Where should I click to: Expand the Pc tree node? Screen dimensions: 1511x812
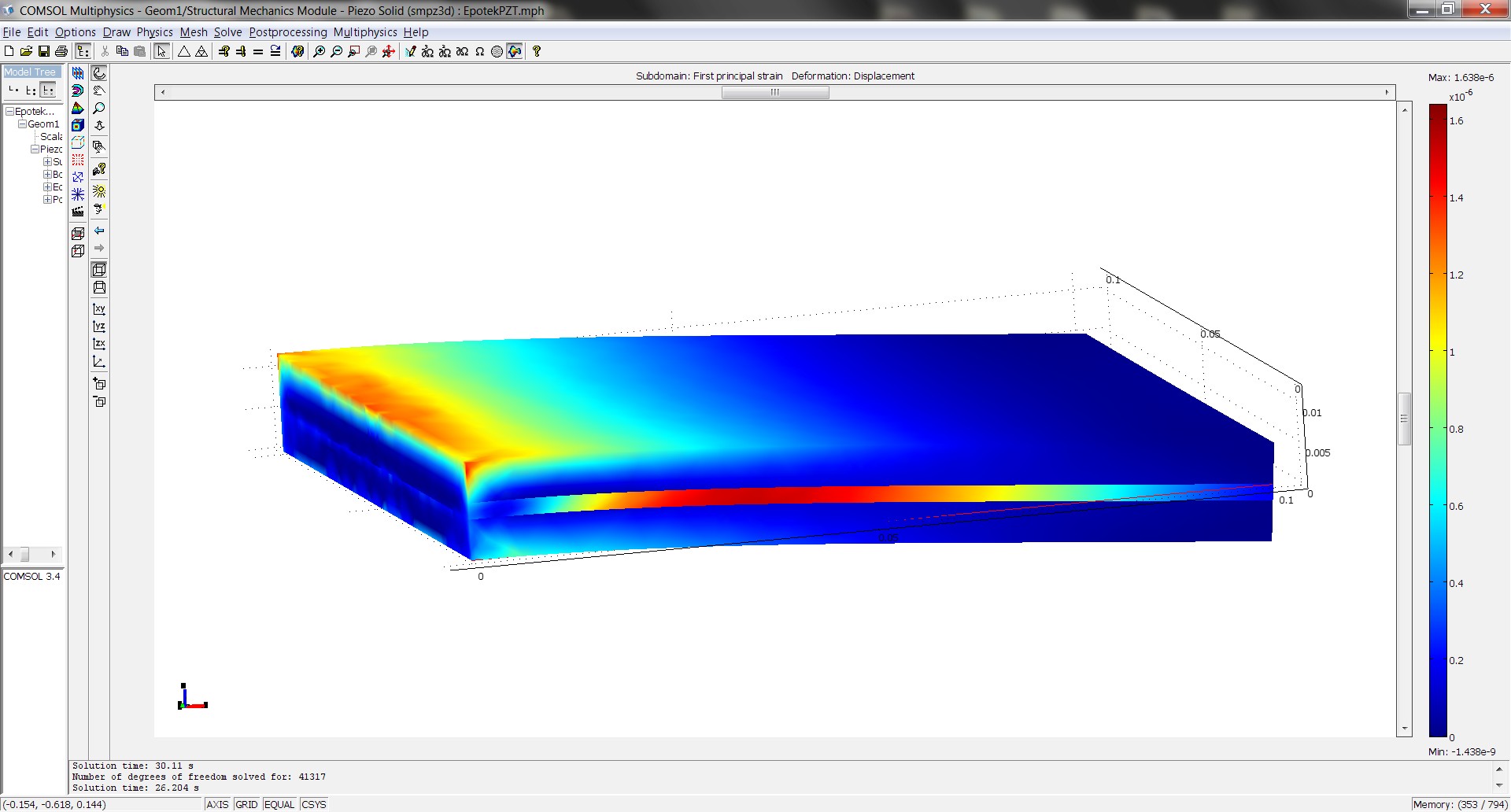click(x=47, y=200)
